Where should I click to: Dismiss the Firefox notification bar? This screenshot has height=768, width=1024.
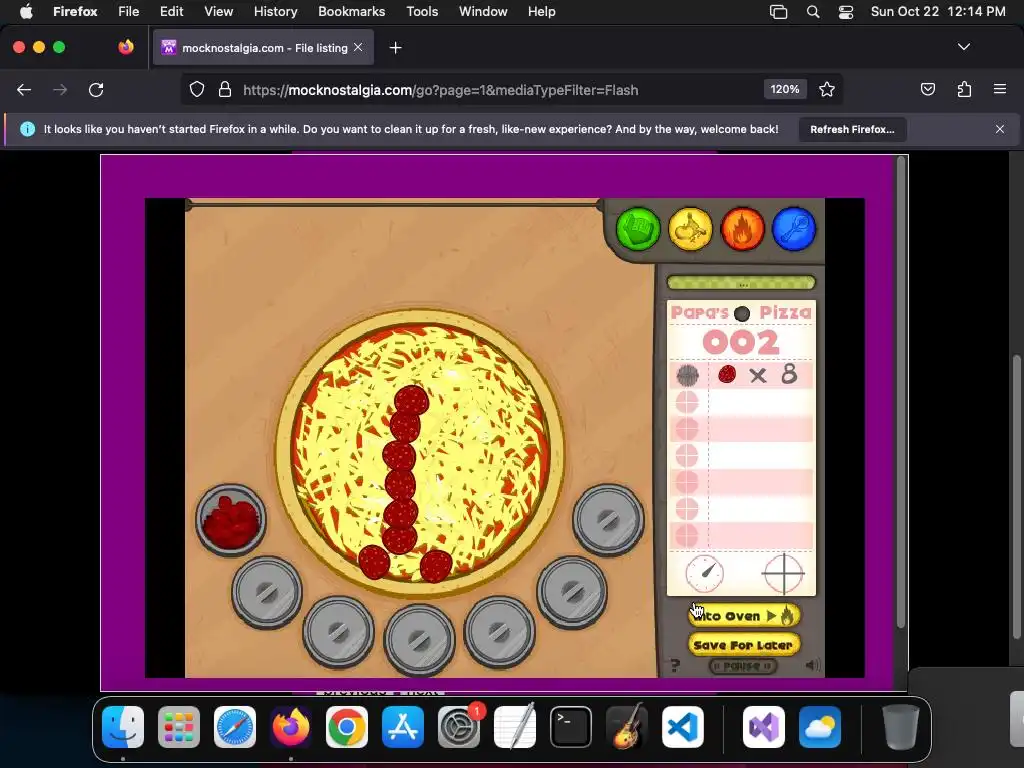click(1000, 129)
